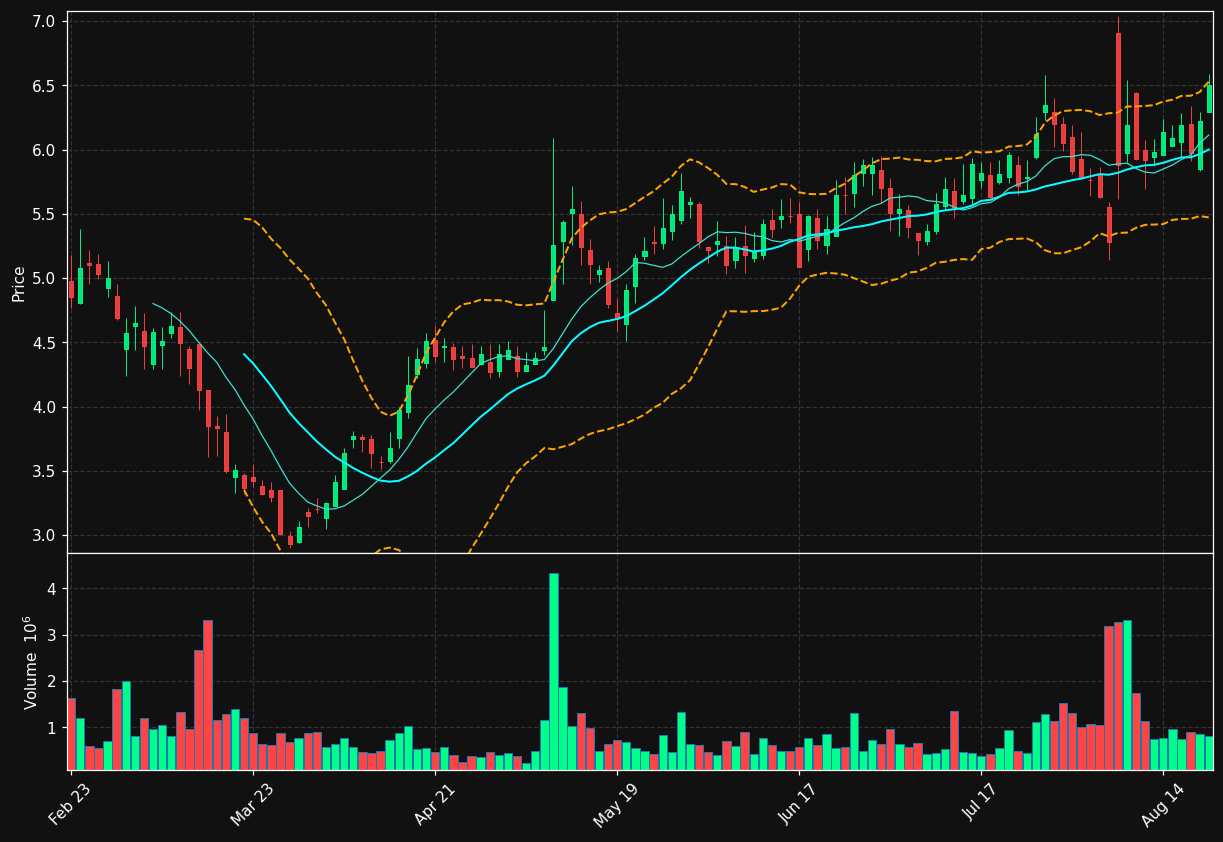Click the 'Aug 14' date label

pyautogui.click(x=1162, y=805)
